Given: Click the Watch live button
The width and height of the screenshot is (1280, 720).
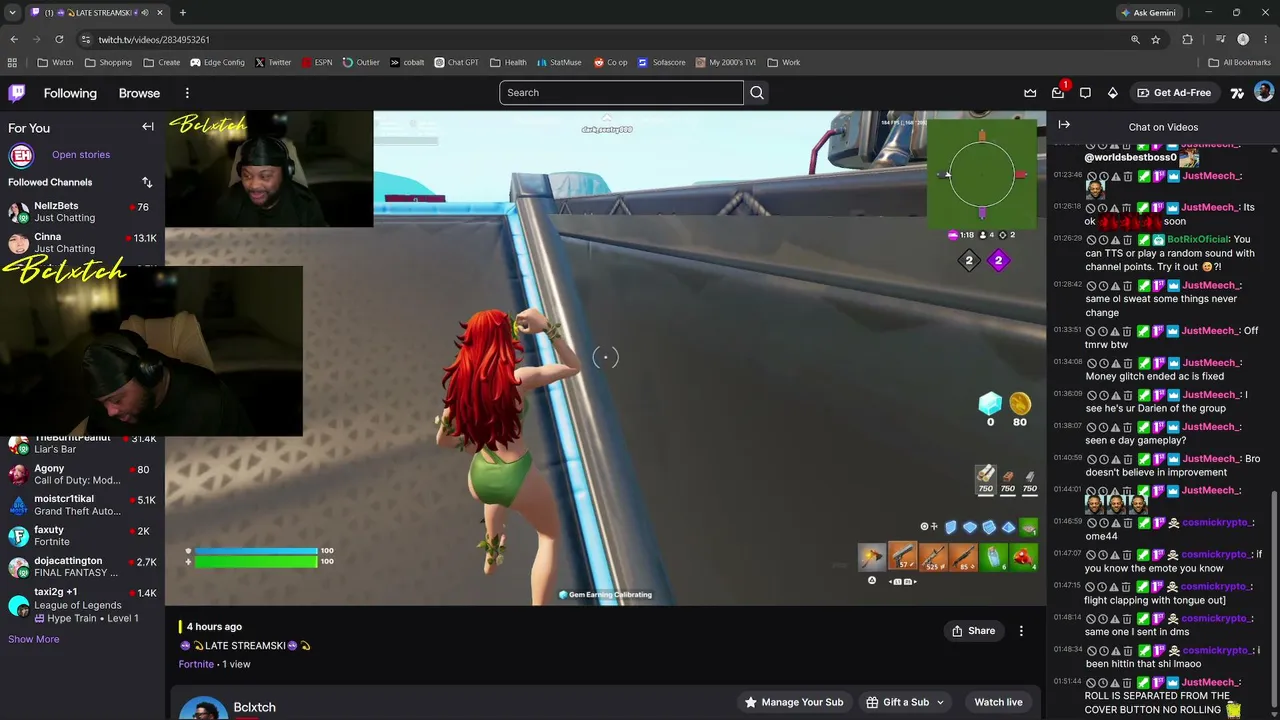Looking at the screenshot, I should tap(998, 702).
